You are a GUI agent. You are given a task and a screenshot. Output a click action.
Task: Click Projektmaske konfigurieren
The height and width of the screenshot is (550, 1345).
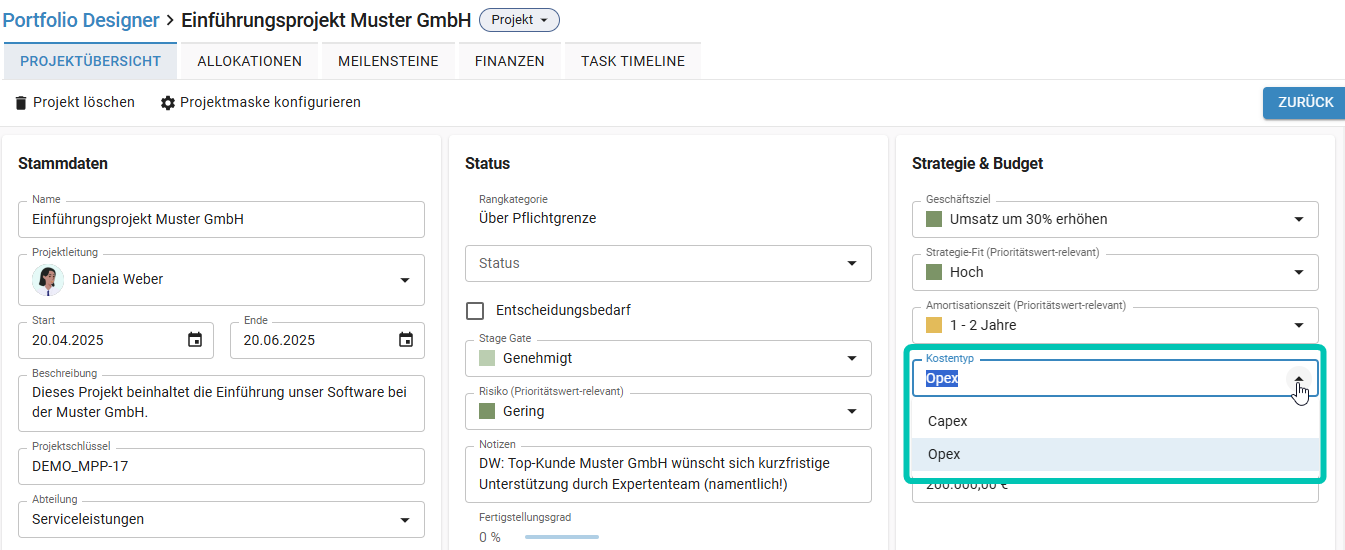pos(261,102)
